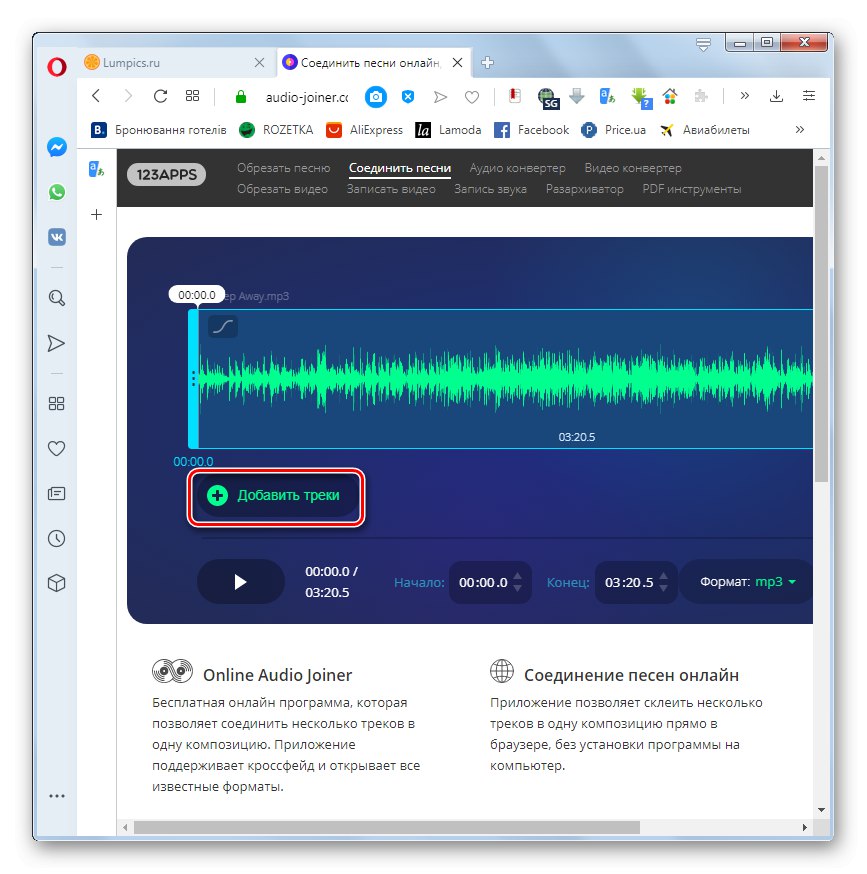
Task: Click the Конец time input field
Action: point(629,582)
